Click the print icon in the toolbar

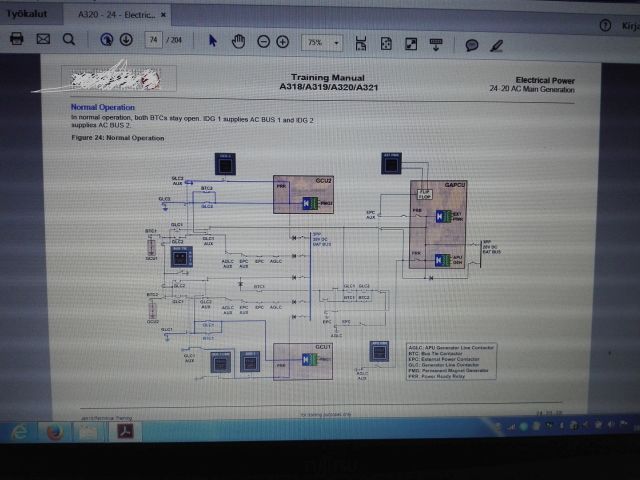click(17, 40)
